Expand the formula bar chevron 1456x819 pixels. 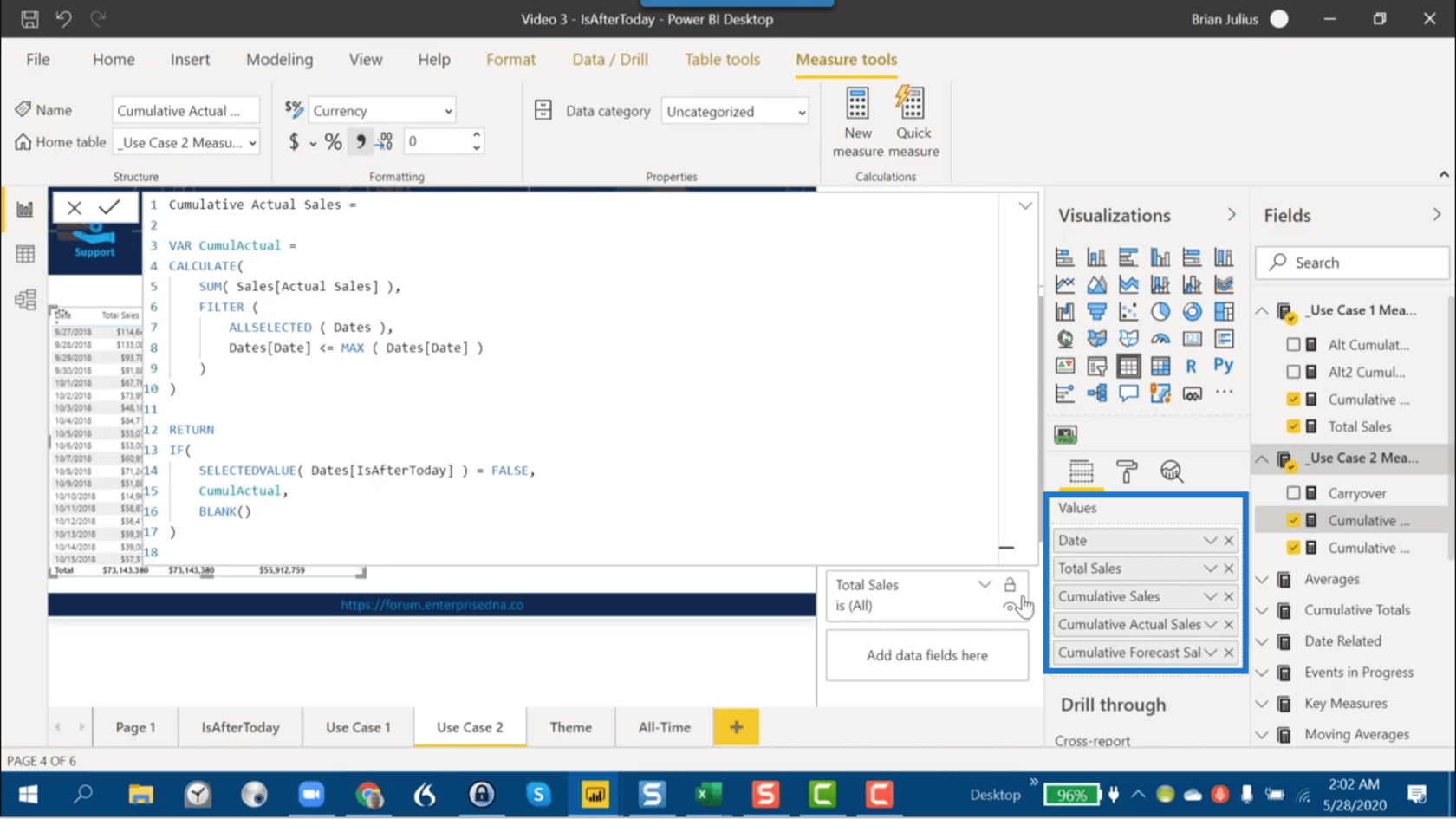click(1025, 206)
